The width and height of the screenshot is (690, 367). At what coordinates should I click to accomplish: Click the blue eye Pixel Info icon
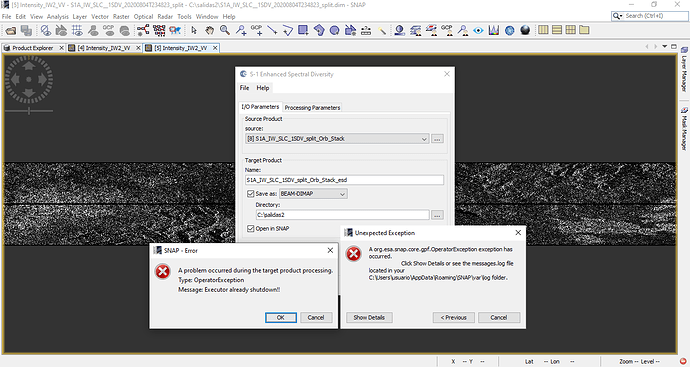point(478,30)
